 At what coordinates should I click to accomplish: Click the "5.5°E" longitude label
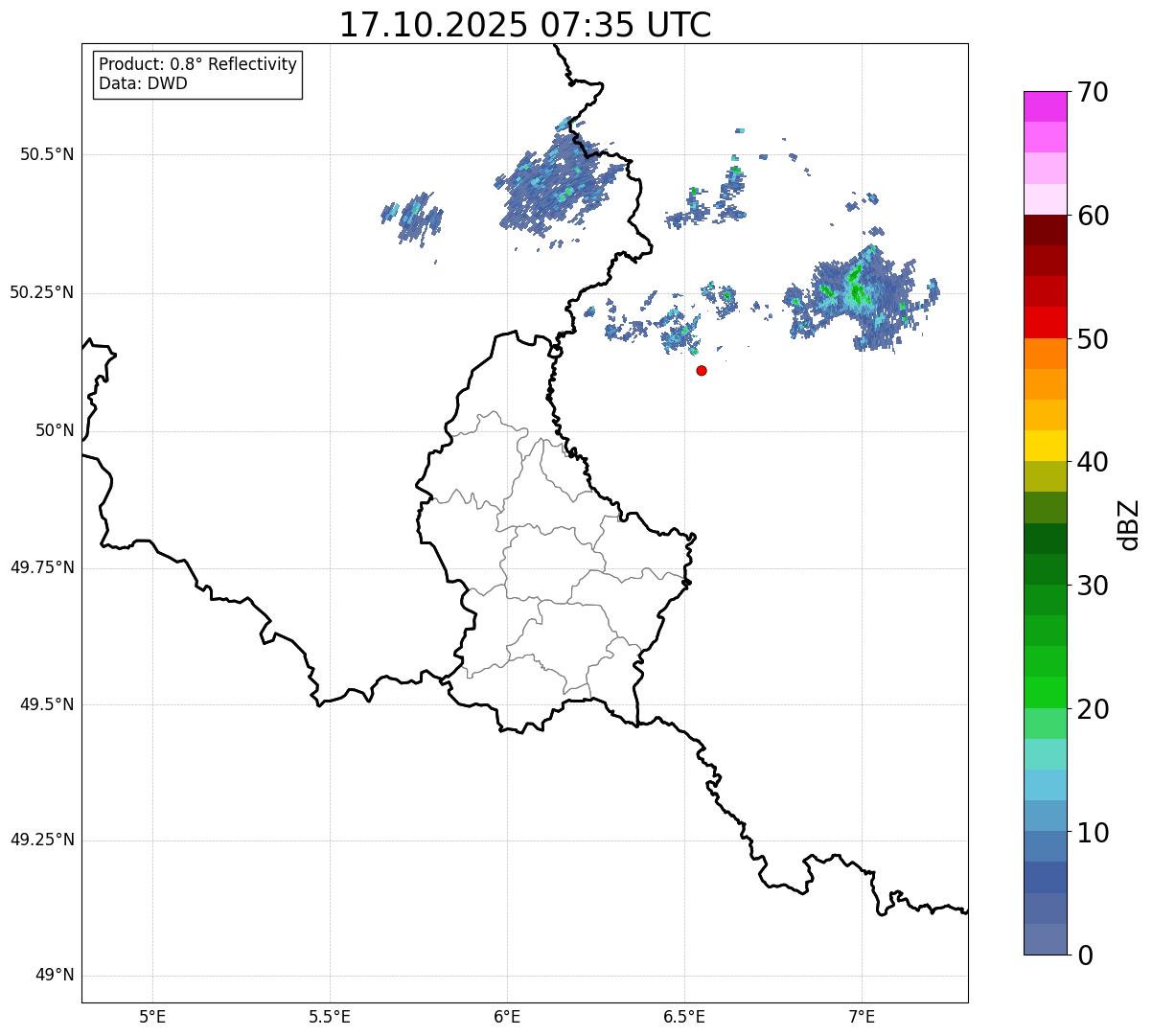(x=330, y=1017)
